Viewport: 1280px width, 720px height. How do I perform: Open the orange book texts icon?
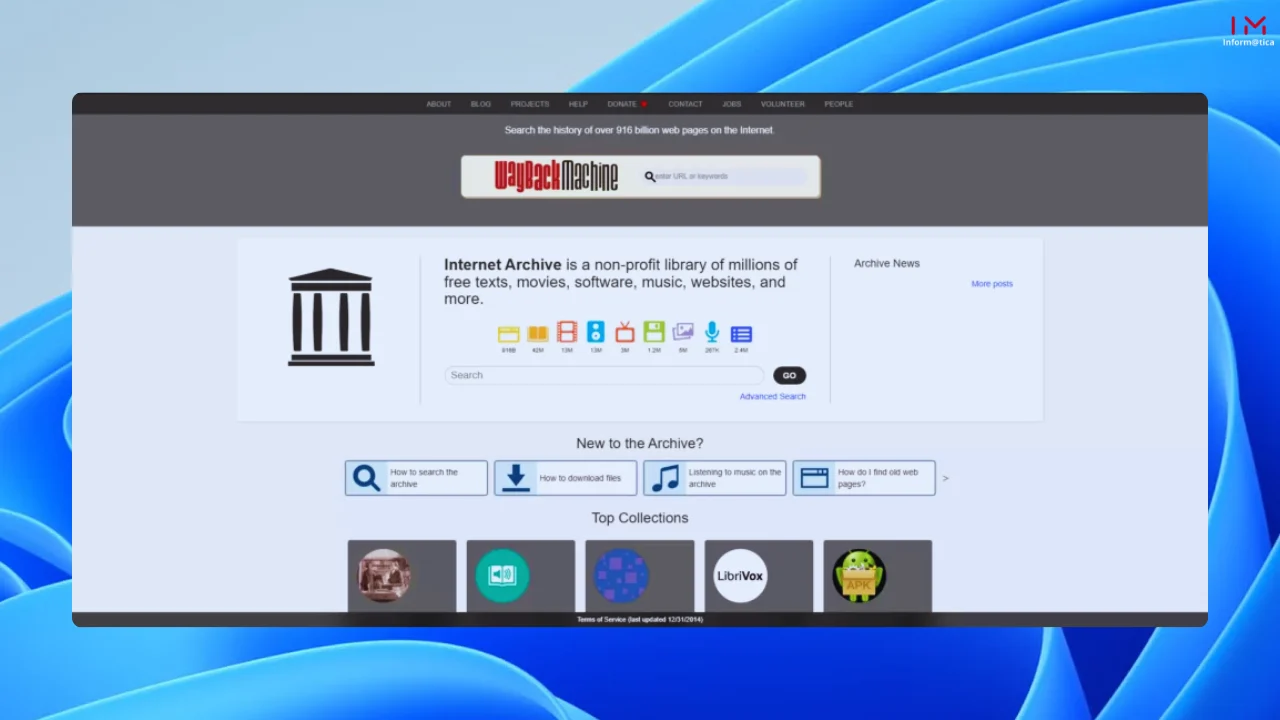click(x=538, y=334)
